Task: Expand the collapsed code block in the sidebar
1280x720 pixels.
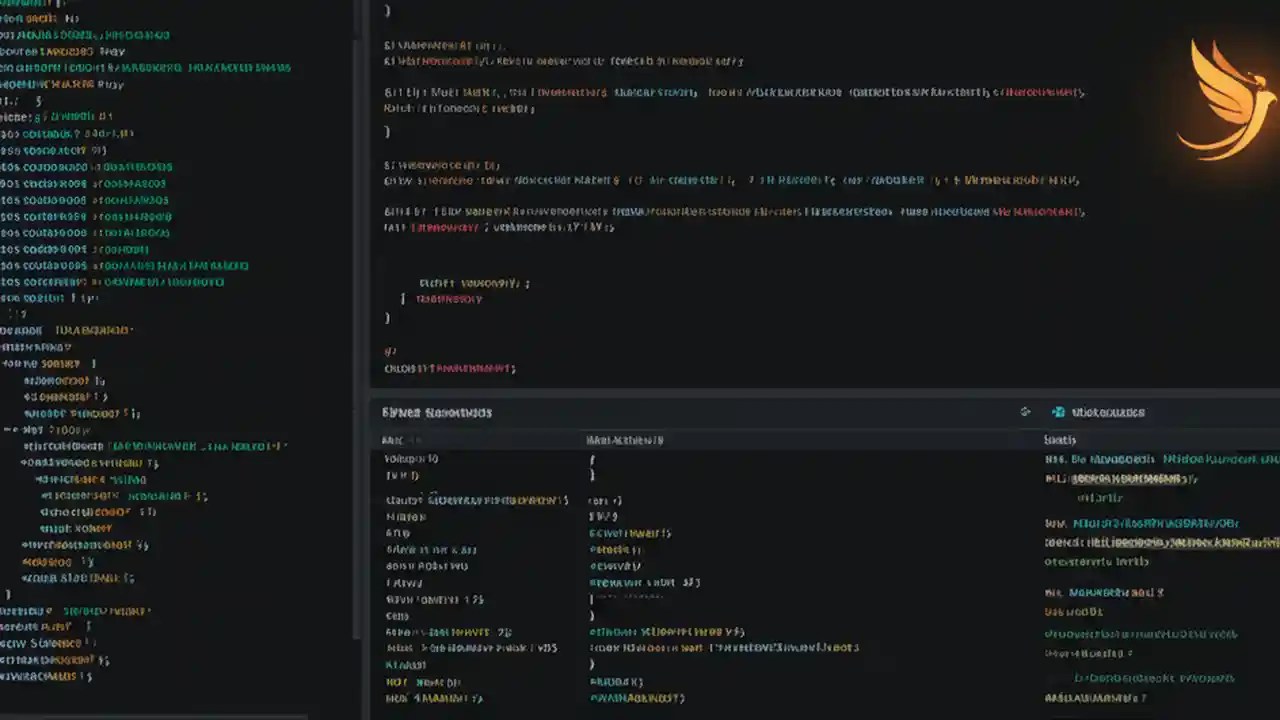Action: [x=8, y=429]
